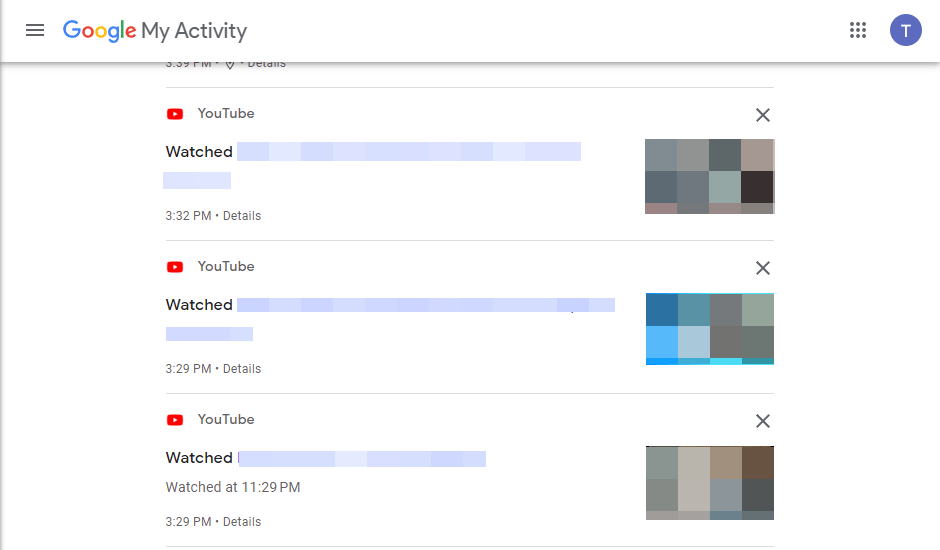Click the YouTube icon on the 3:32 PM entry
The image size is (940, 550).
click(x=175, y=114)
